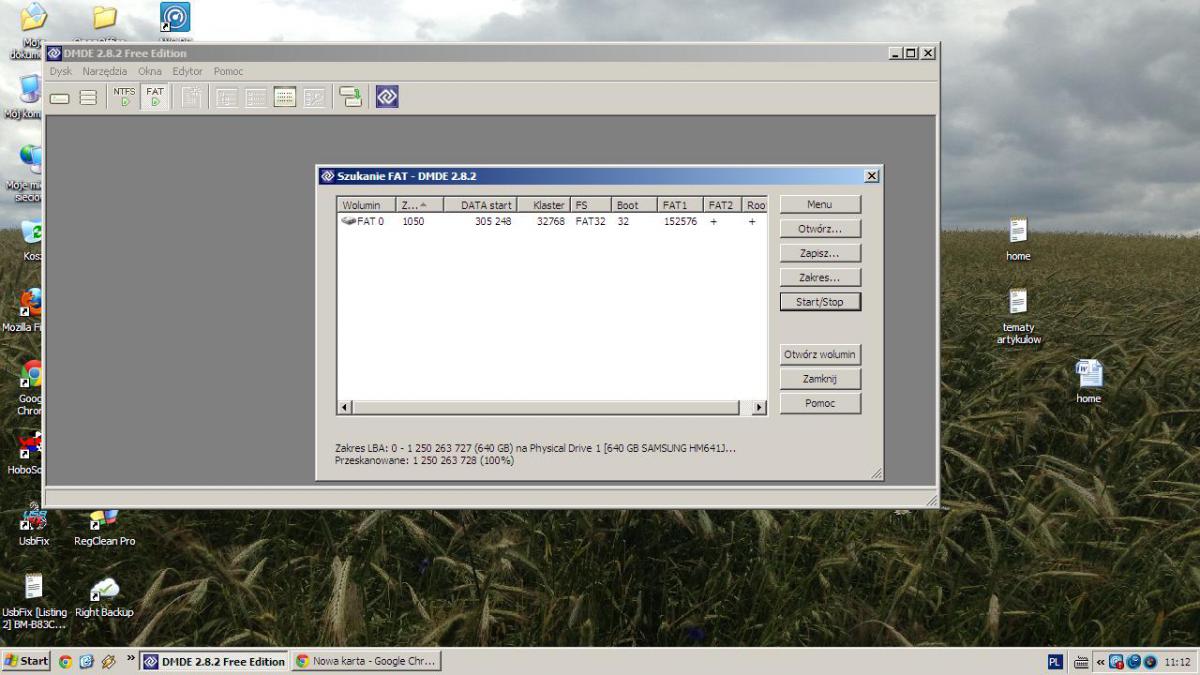Screen dimensions: 1200x675
Task: Click the Zamknij button
Action: pyautogui.click(x=820, y=379)
